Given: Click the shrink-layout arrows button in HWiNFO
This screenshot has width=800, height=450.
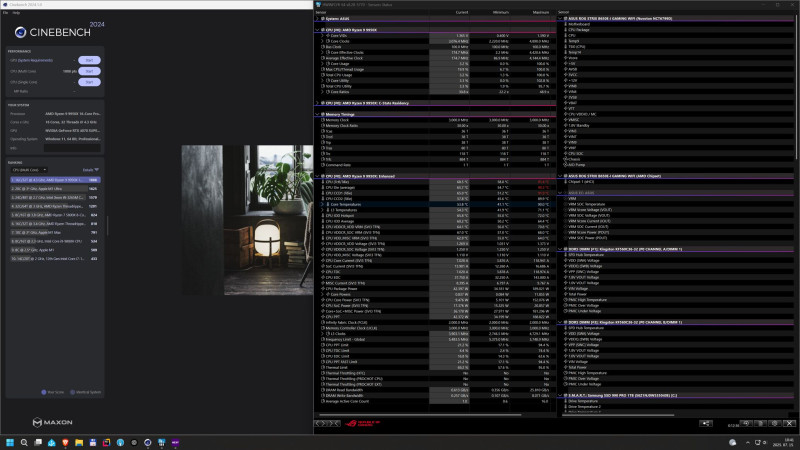Looking at the screenshot, I should tap(334, 423).
